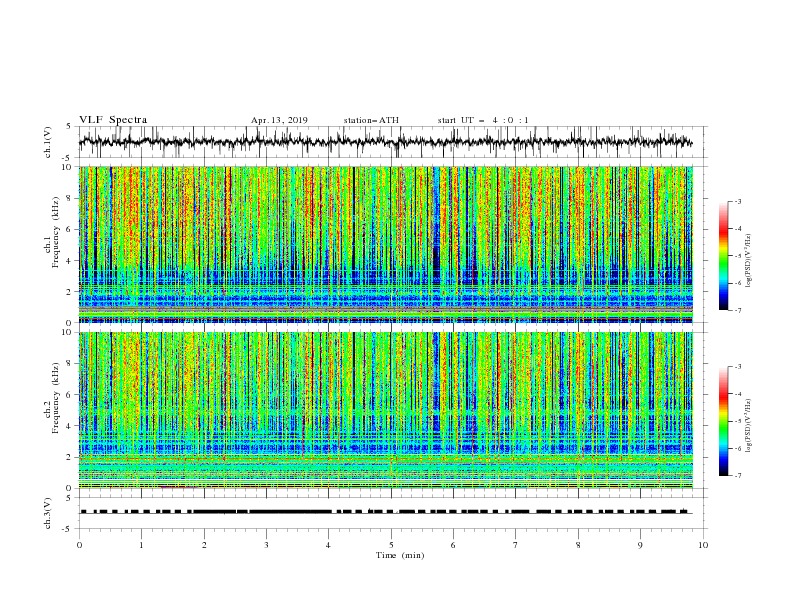Click x-axis tick label "8" on Time axis
792x612 pixels.
click(578, 545)
